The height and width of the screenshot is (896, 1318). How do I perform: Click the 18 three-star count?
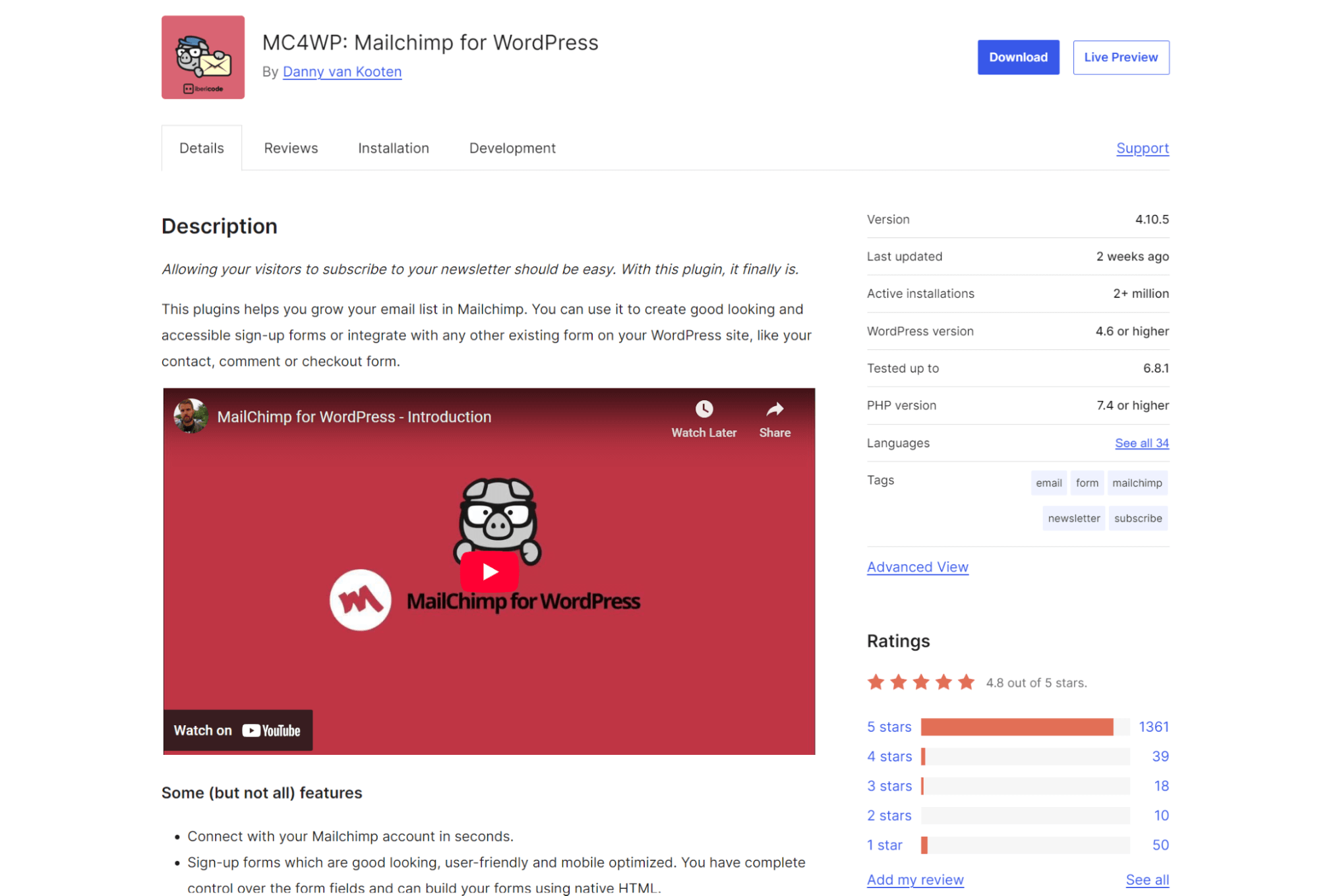[x=1161, y=786]
